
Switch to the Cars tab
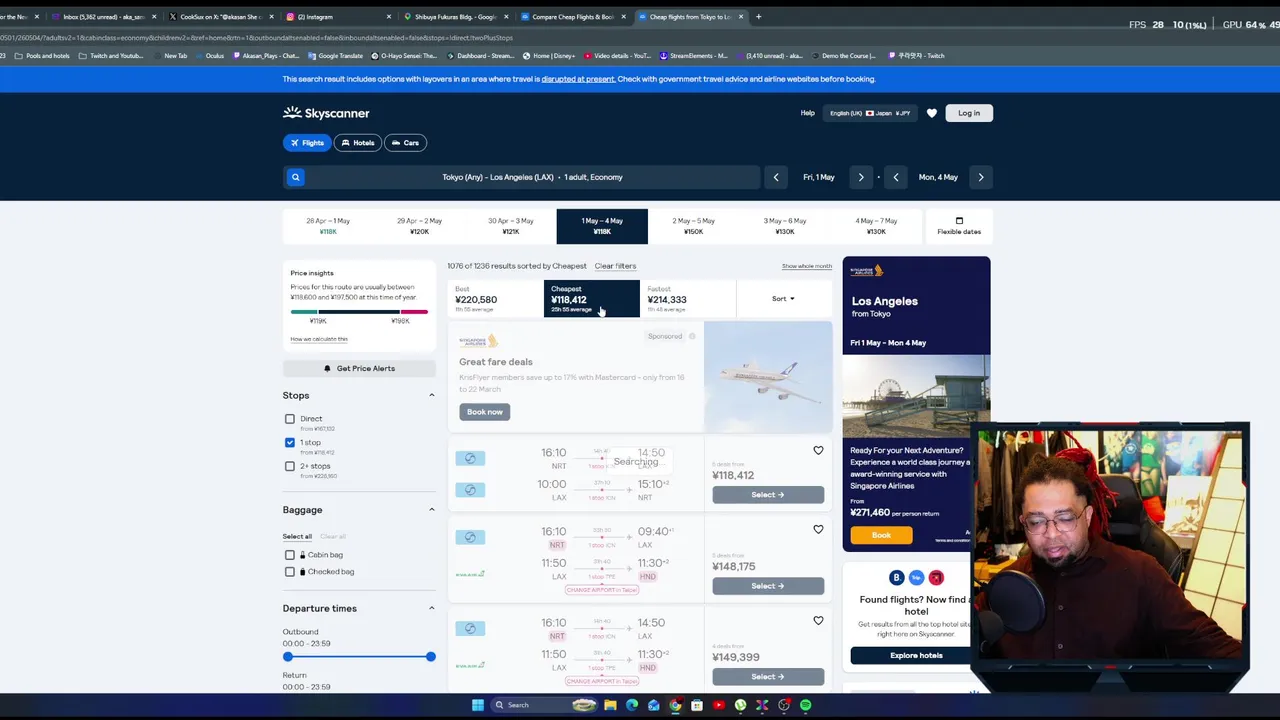coord(405,143)
